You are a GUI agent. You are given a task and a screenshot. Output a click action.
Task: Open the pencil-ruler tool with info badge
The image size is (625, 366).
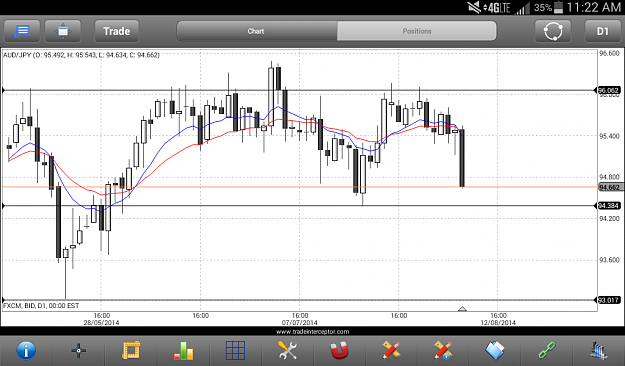(x=443, y=351)
